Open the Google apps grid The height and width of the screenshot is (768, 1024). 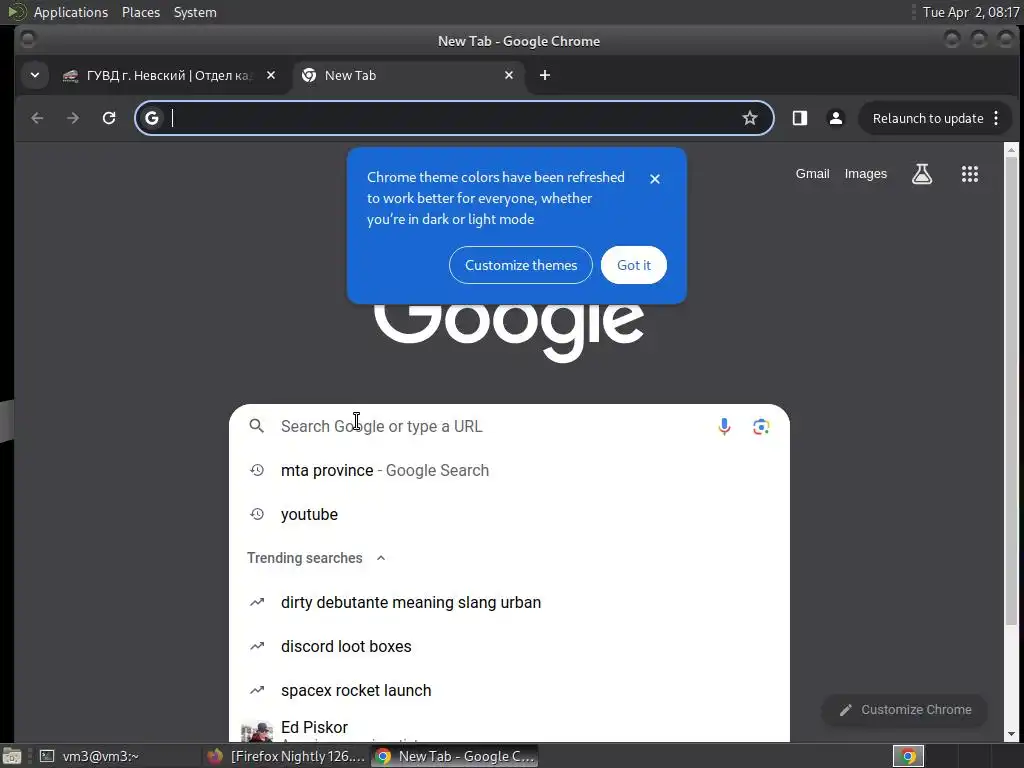970,174
